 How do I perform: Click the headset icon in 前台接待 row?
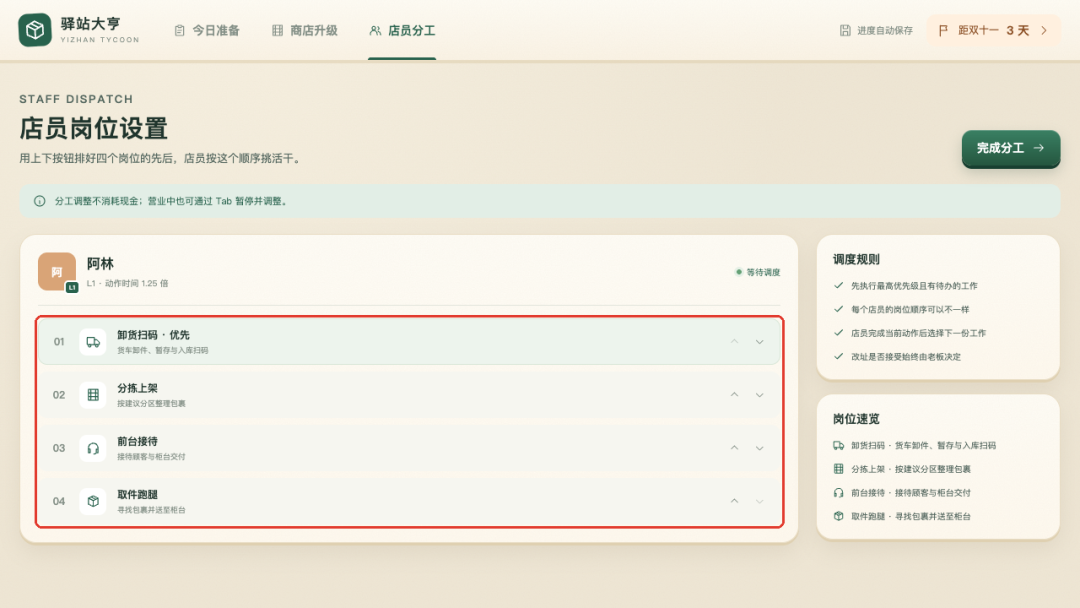click(x=93, y=448)
